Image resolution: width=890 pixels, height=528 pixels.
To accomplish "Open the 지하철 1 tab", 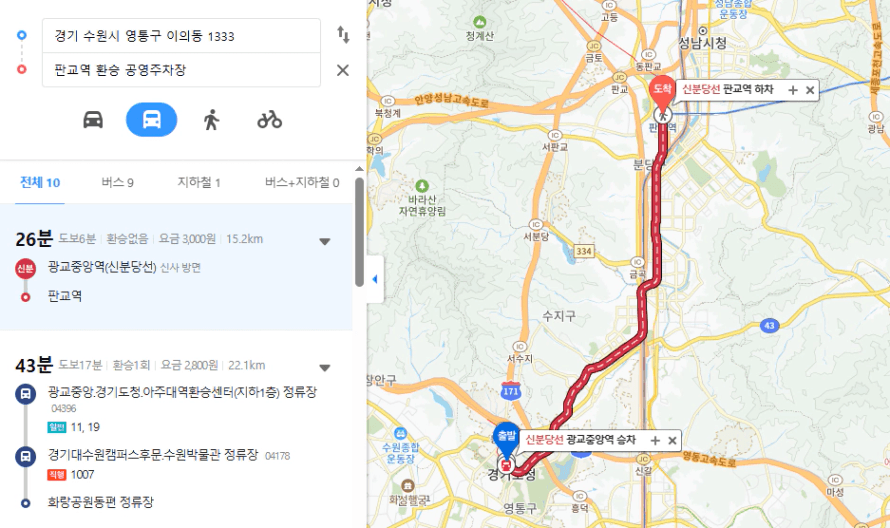I will pos(199,183).
